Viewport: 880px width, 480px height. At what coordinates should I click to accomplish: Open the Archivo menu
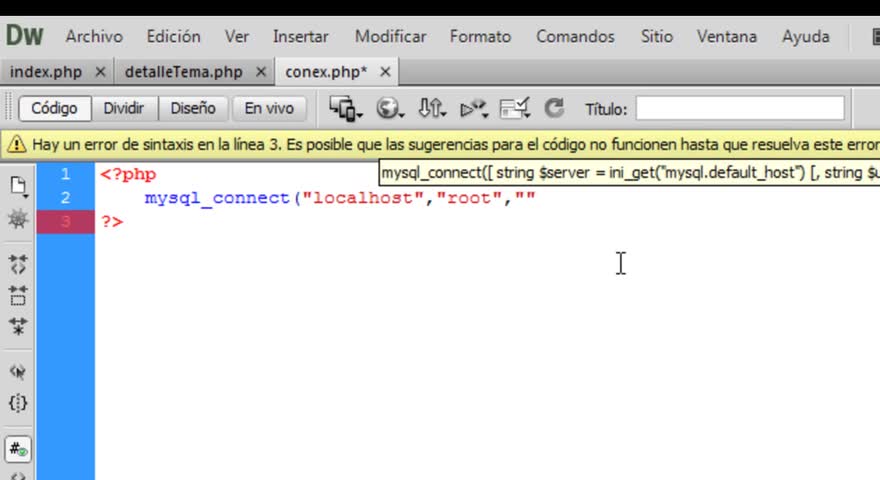[x=94, y=36]
